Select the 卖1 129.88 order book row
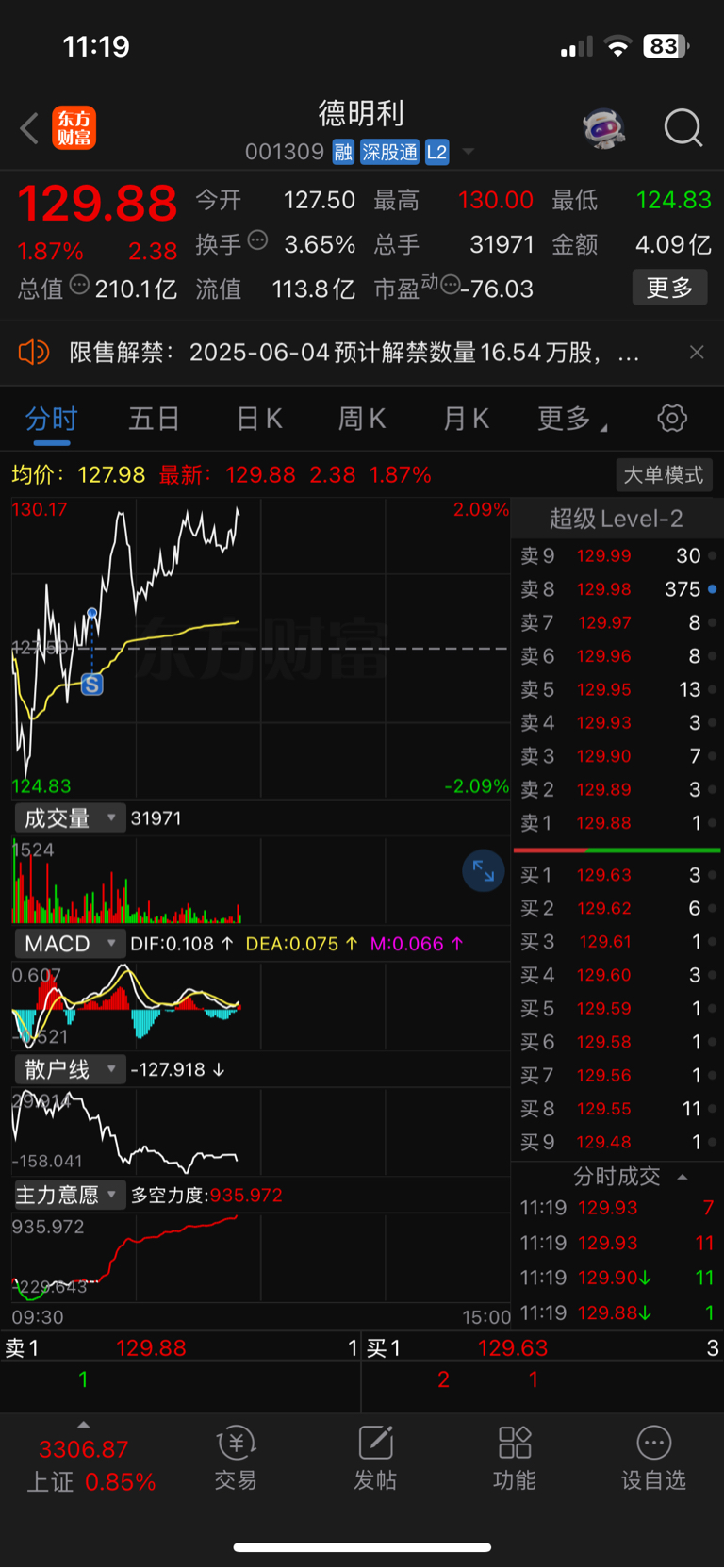This screenshot has height=1568, width=724. coord(617,823)
